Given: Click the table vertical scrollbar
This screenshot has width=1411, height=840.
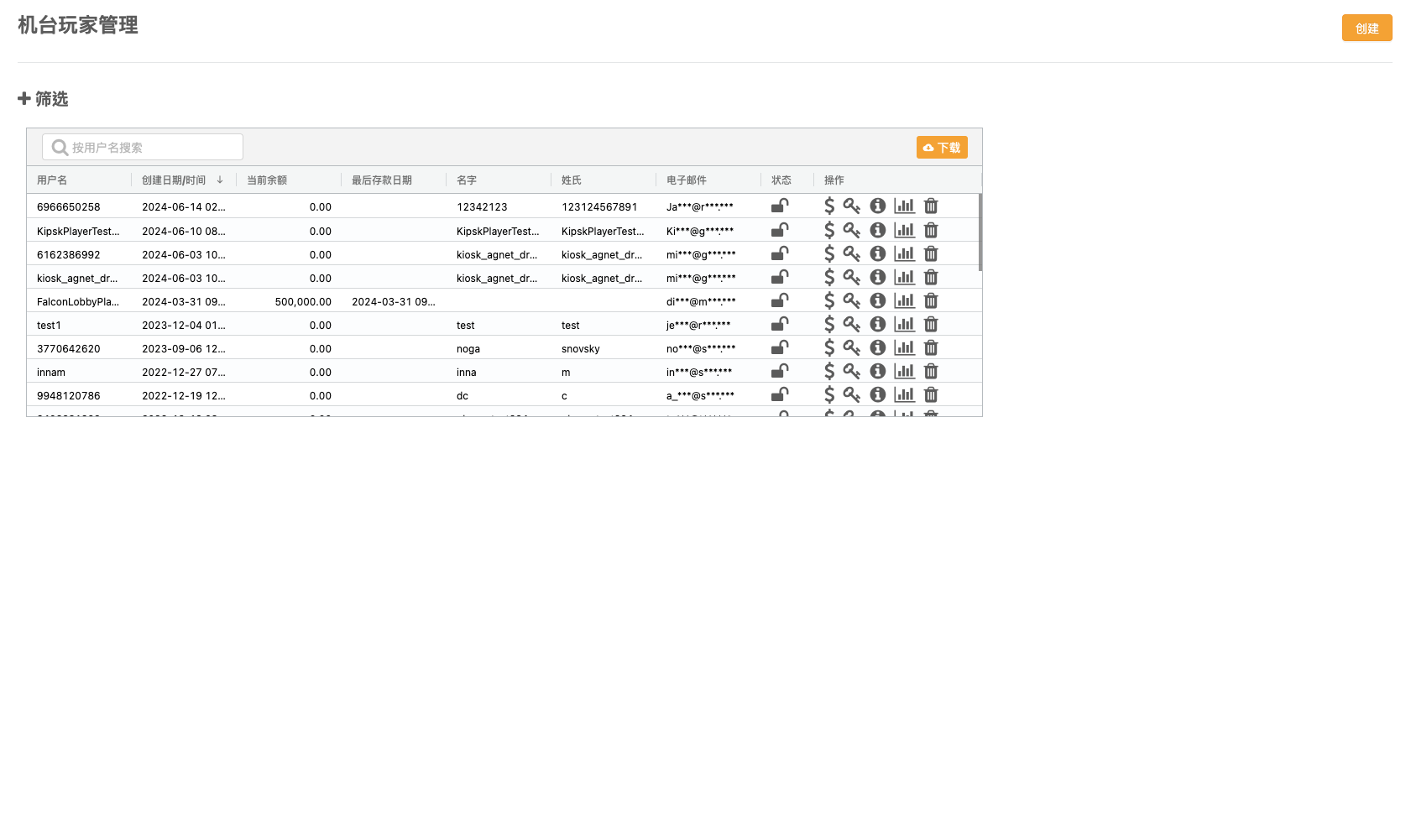Looking at the screenshot, I should coord(980,232).
